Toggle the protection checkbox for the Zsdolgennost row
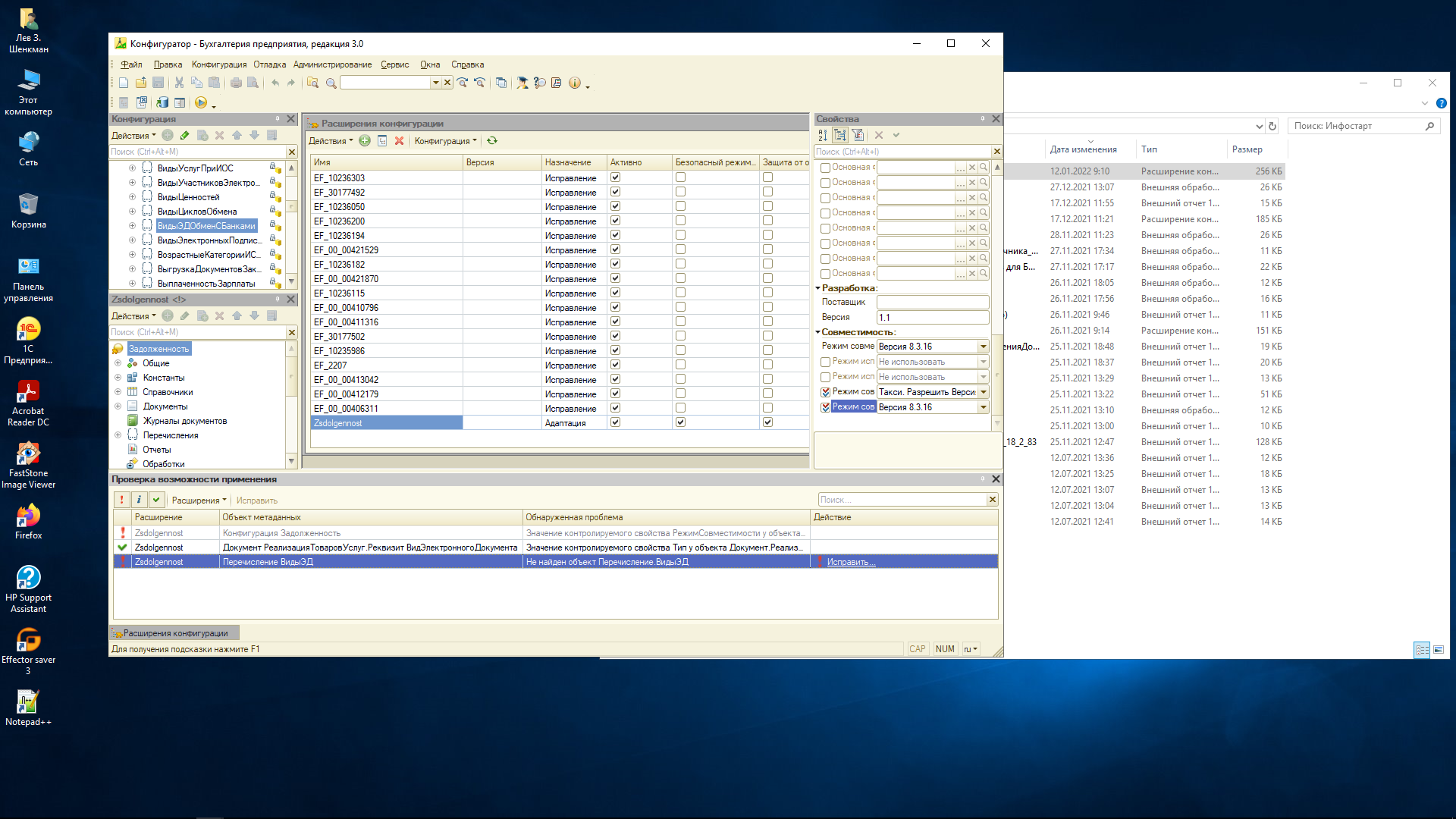Screen dimensions: 1456x819 (x=767, y=422)
